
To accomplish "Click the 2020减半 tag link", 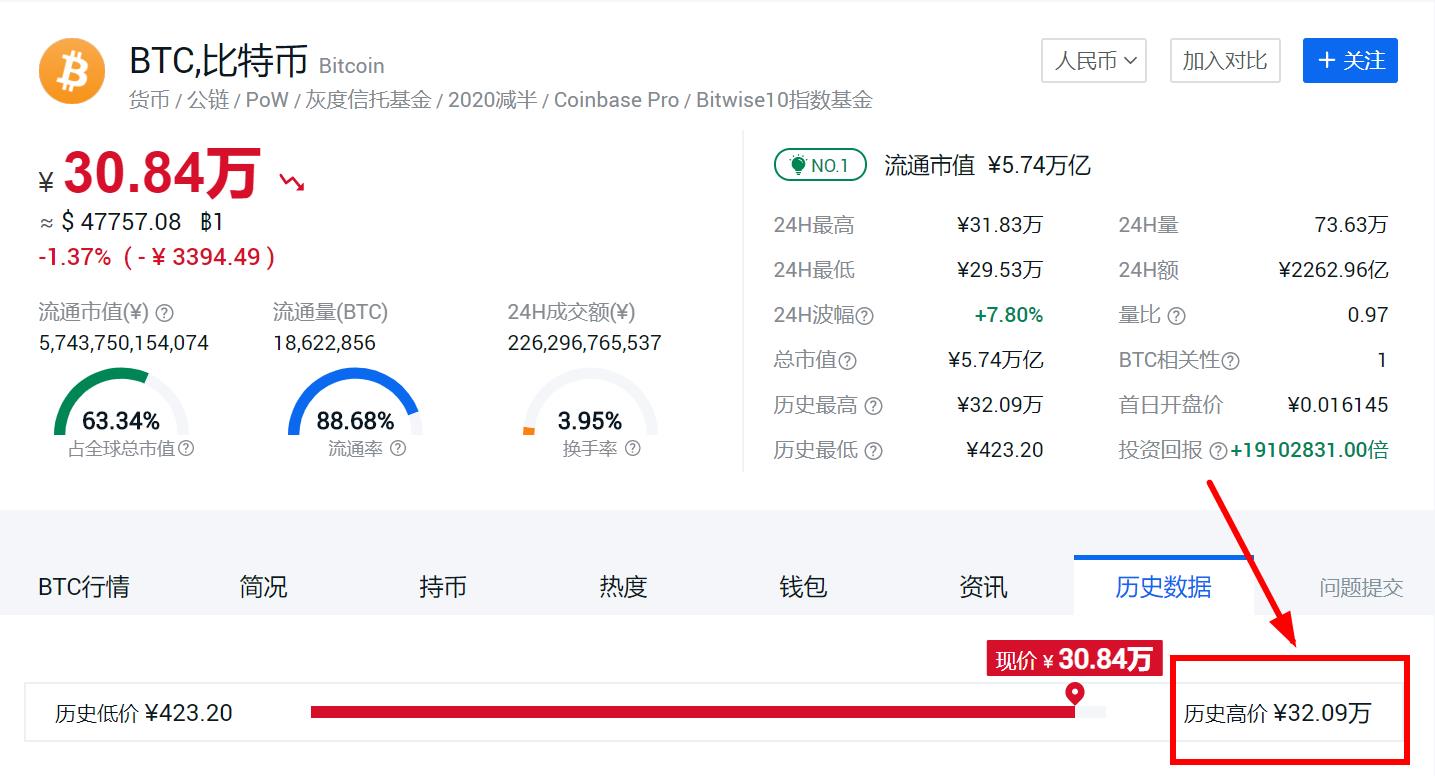I will coord(492,100).
